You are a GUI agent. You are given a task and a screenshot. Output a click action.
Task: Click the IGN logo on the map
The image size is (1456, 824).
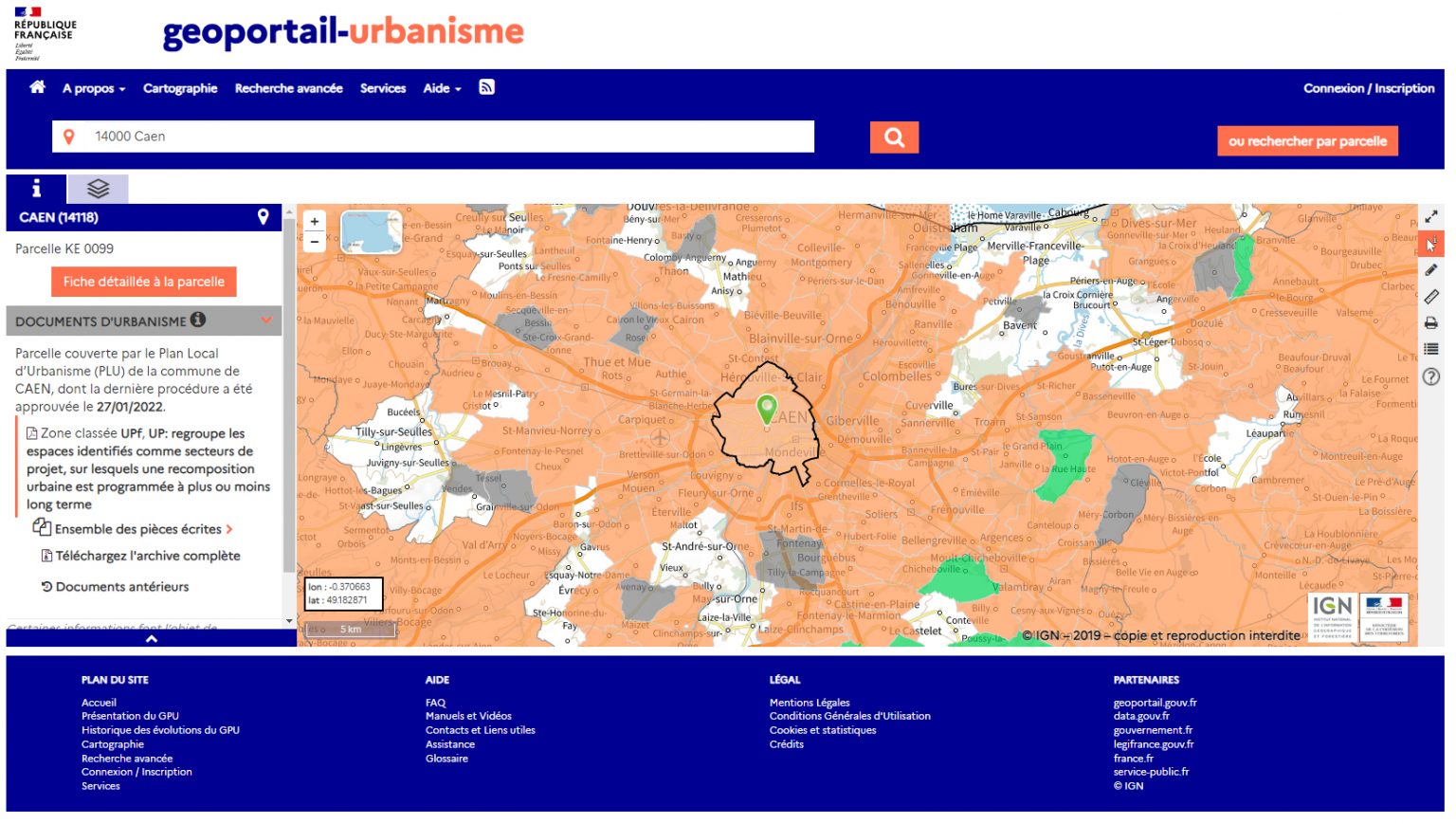[1332, 617]
